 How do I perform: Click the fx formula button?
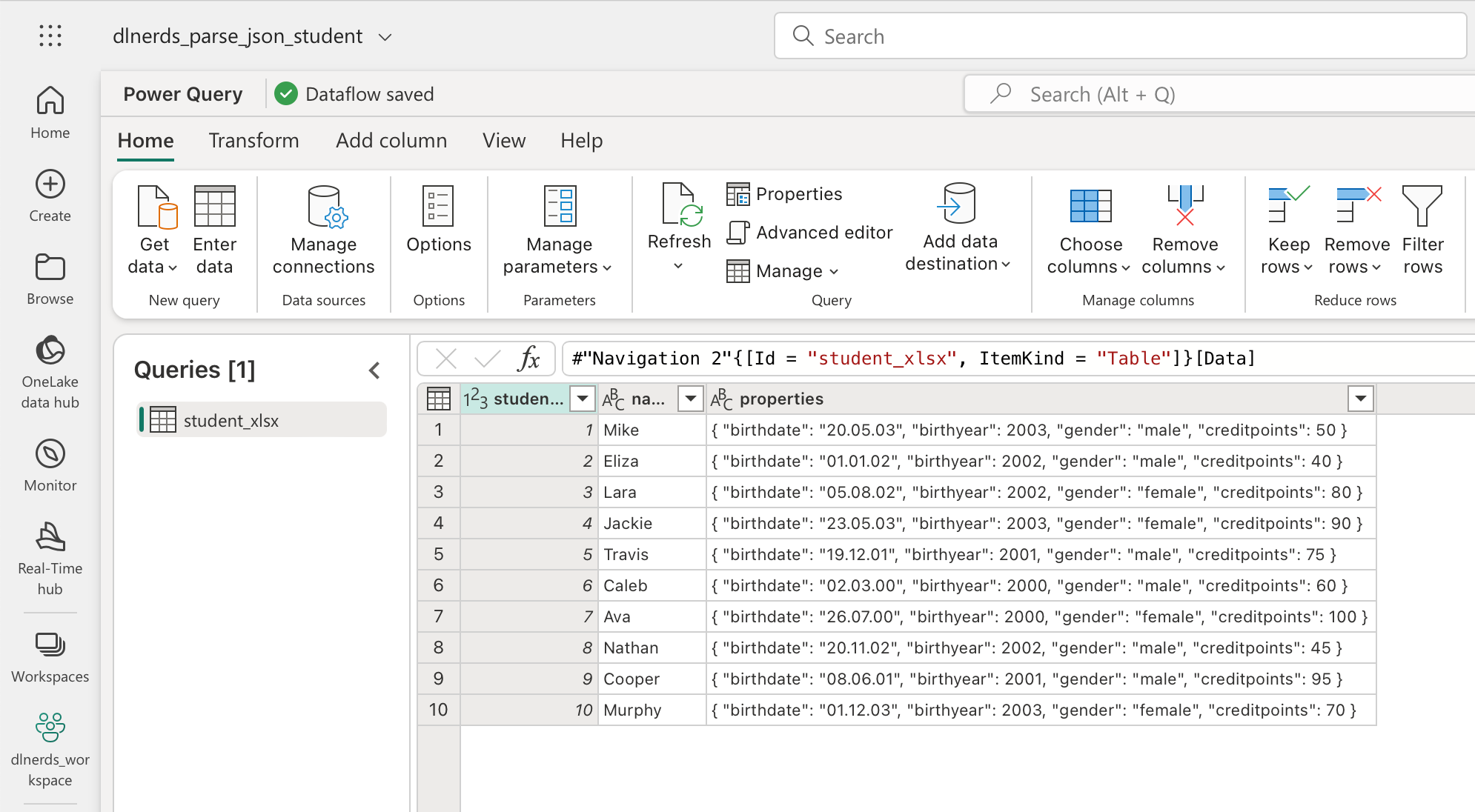point(528,359)
